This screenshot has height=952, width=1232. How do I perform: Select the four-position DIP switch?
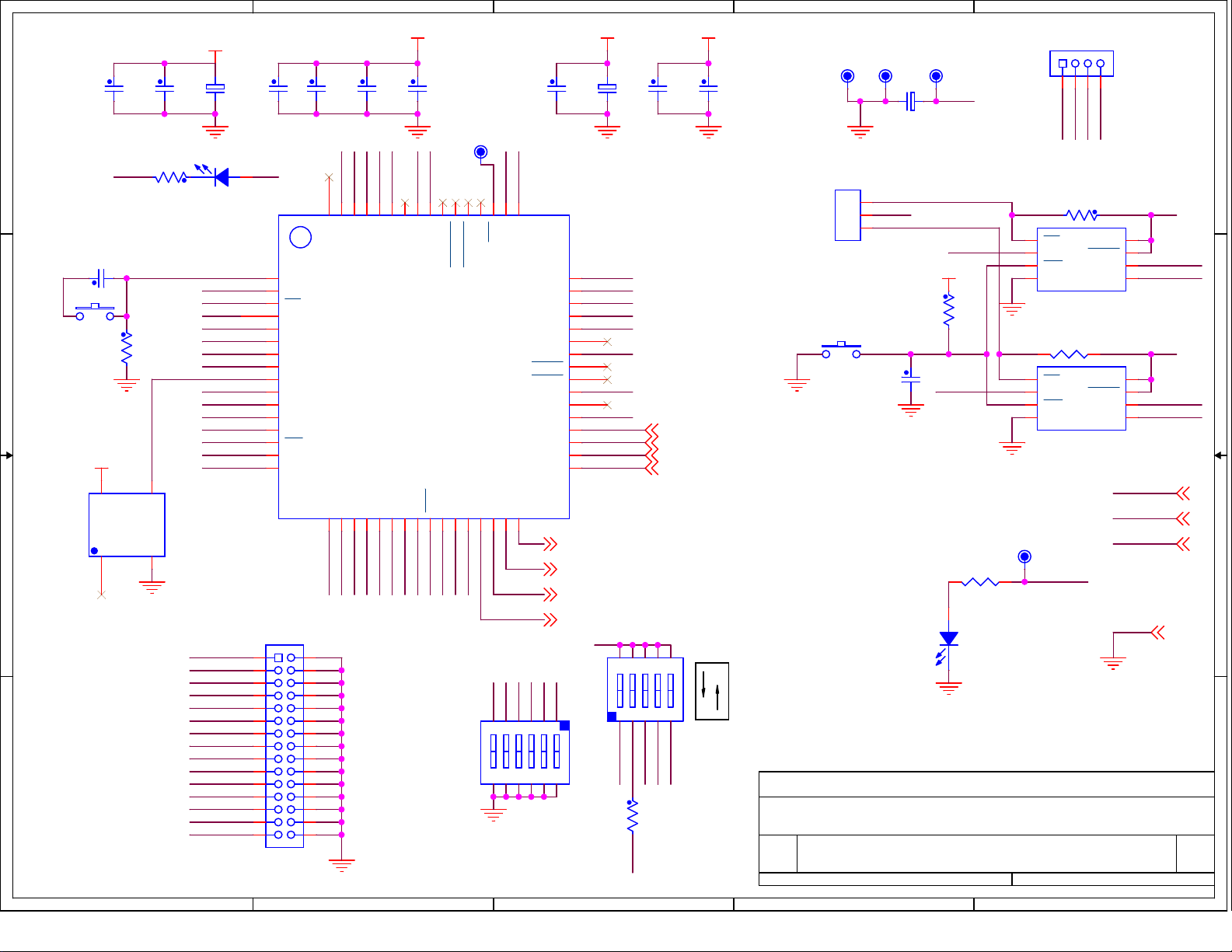[645, 689]
